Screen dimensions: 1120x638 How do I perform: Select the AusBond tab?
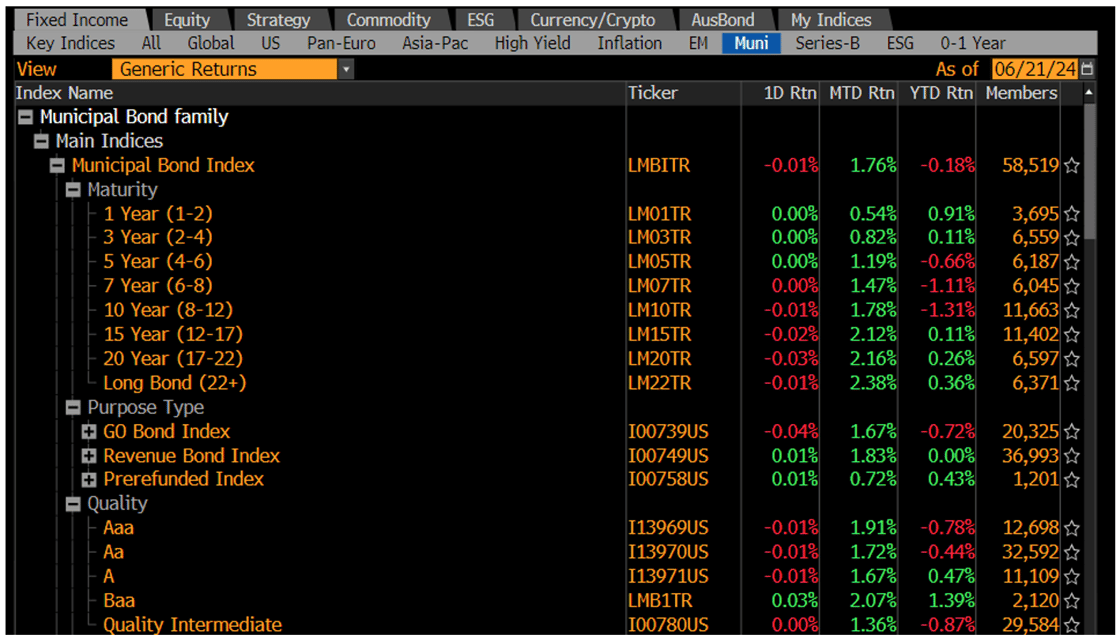point(723,19)
